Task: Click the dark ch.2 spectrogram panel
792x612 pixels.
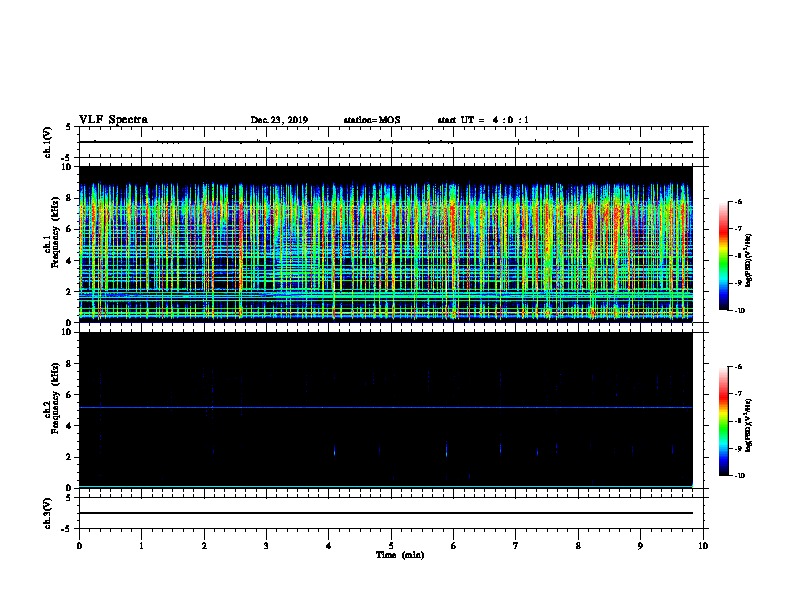Action: coord(386,410)
